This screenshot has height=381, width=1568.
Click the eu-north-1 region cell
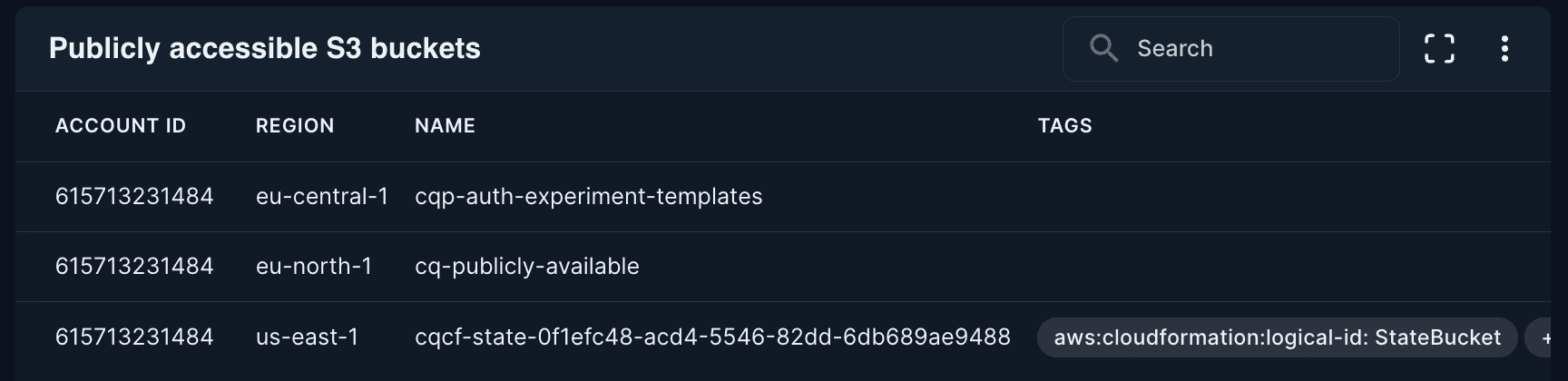pyautogui.click(x=314, y=267)
